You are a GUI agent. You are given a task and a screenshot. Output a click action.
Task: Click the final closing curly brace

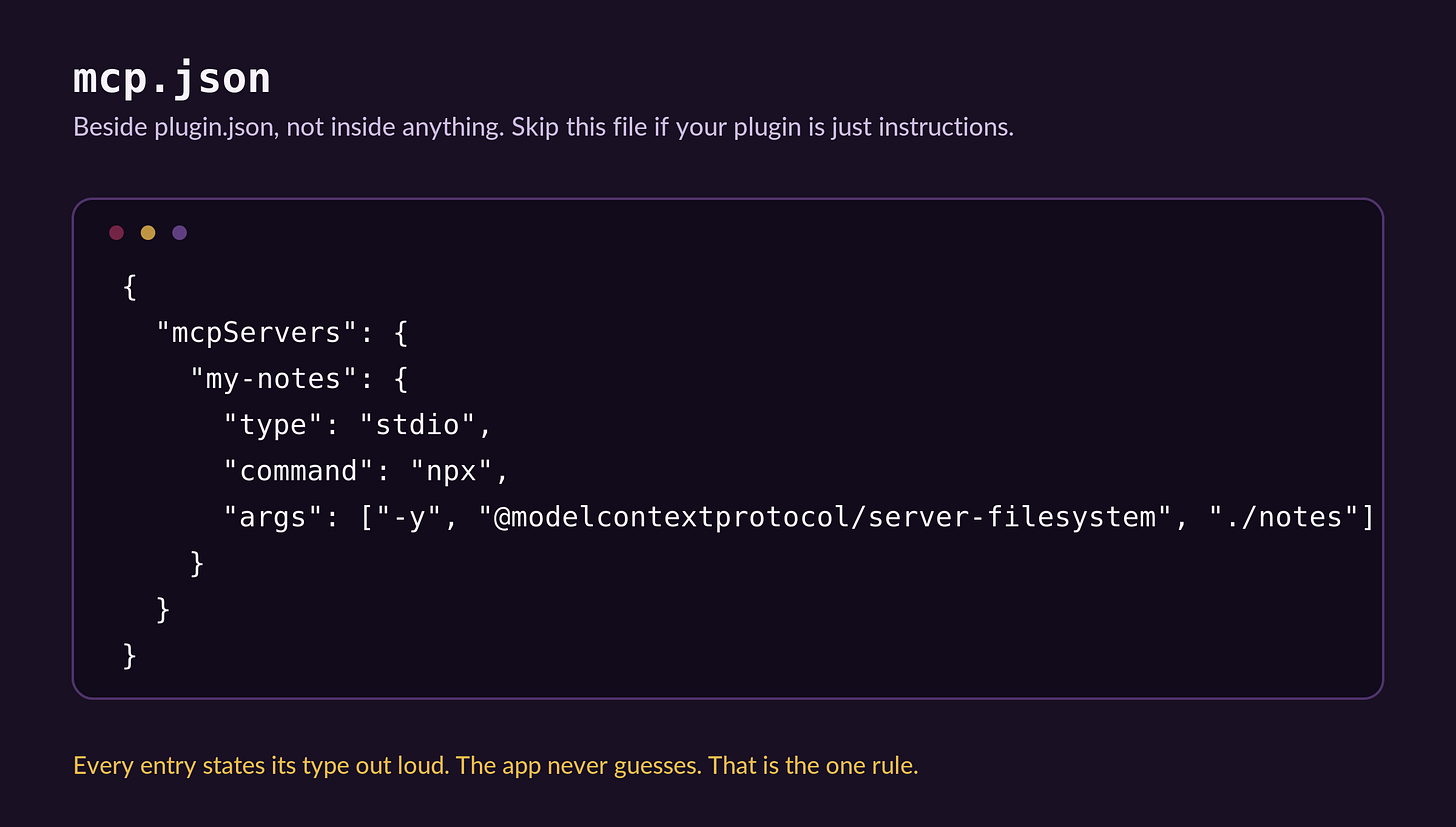[129, 655]
